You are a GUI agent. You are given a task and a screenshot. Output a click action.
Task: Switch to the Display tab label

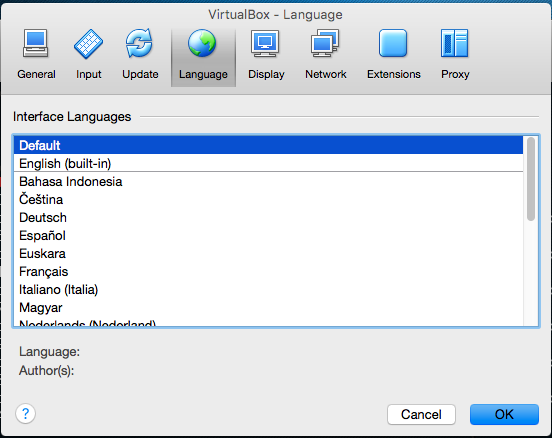(266, 74)
